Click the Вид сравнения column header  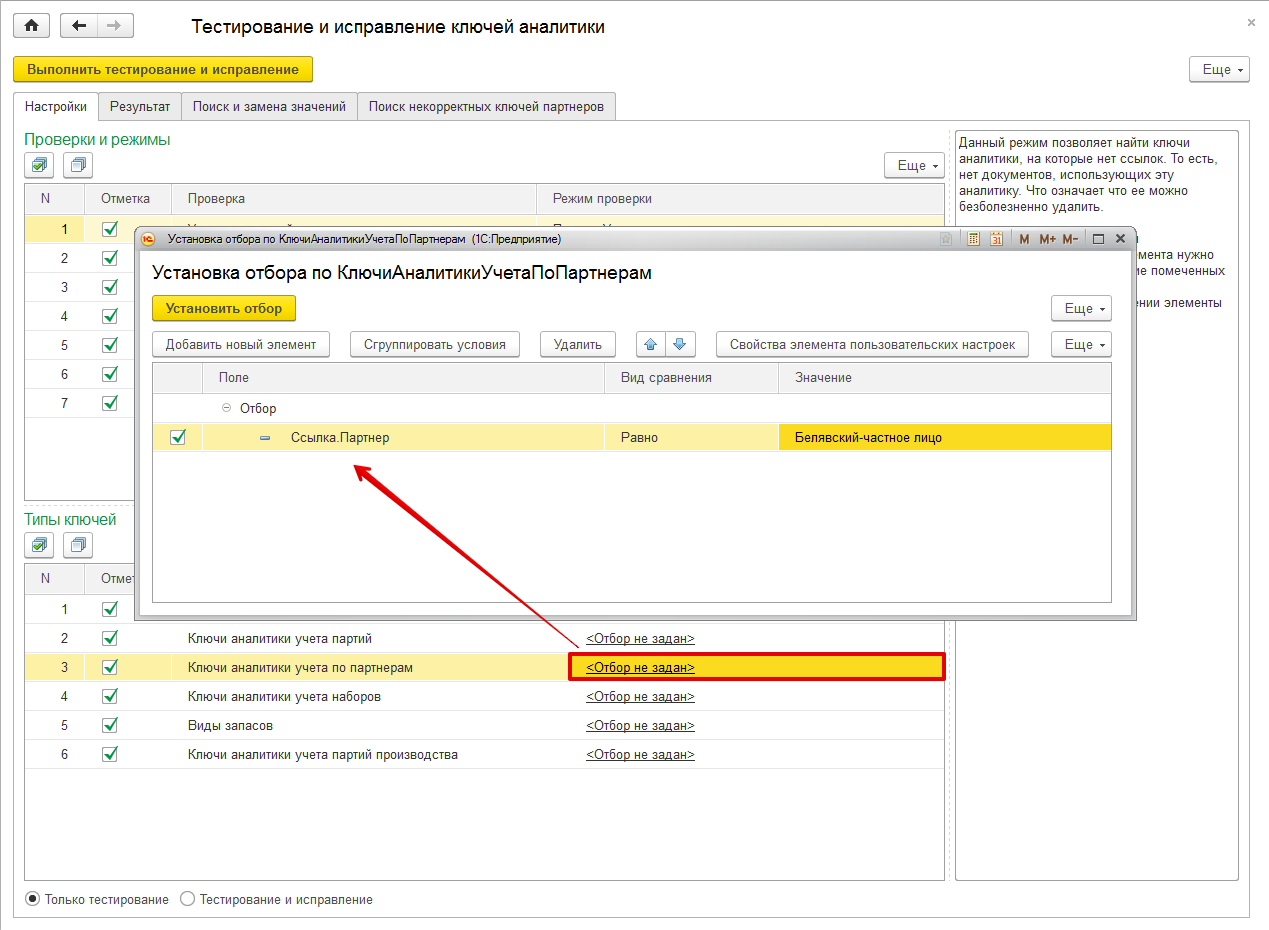click(x=692, y=377)
